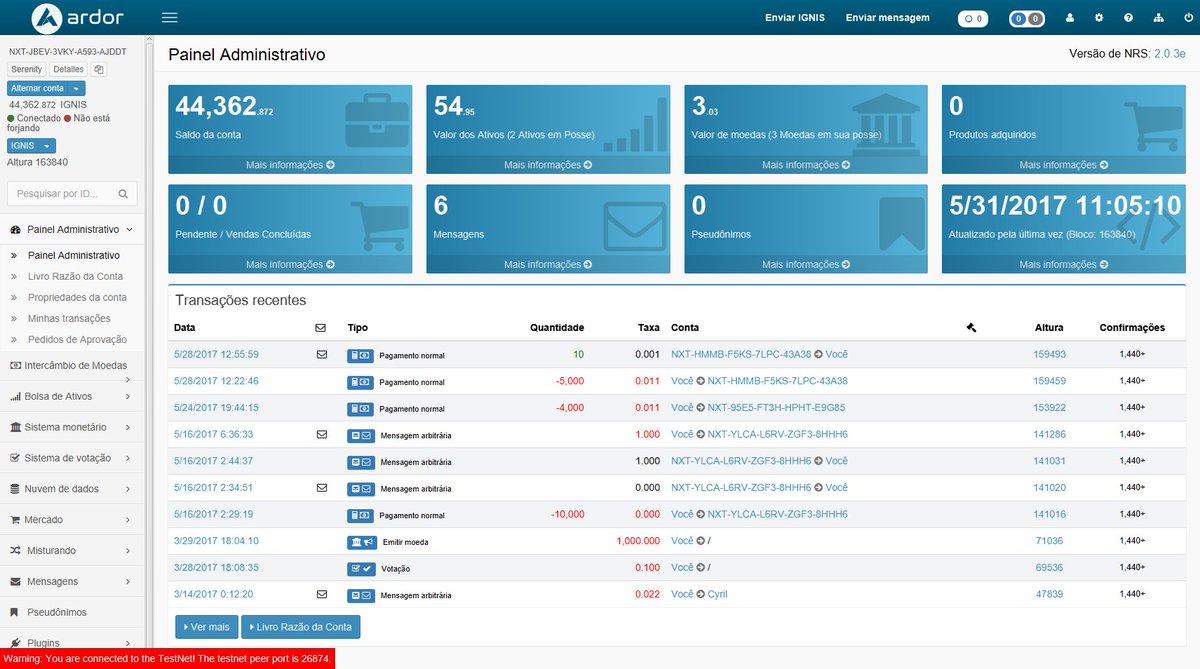The height and width of the screenshot is (669, 1200).
Task: Click Enviar IGNIS in the header
Action: 795,18
